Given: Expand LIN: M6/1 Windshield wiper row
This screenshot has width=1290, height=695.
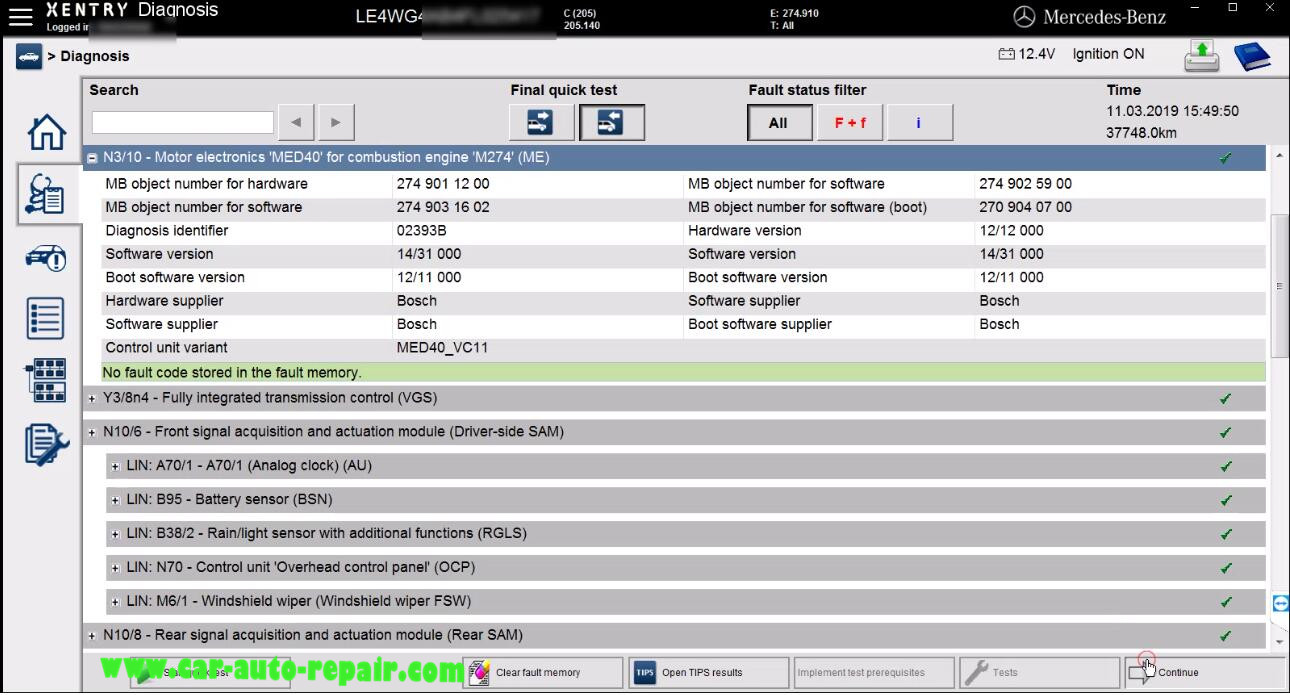Looking at the screenshot, I should pos(116,602).
